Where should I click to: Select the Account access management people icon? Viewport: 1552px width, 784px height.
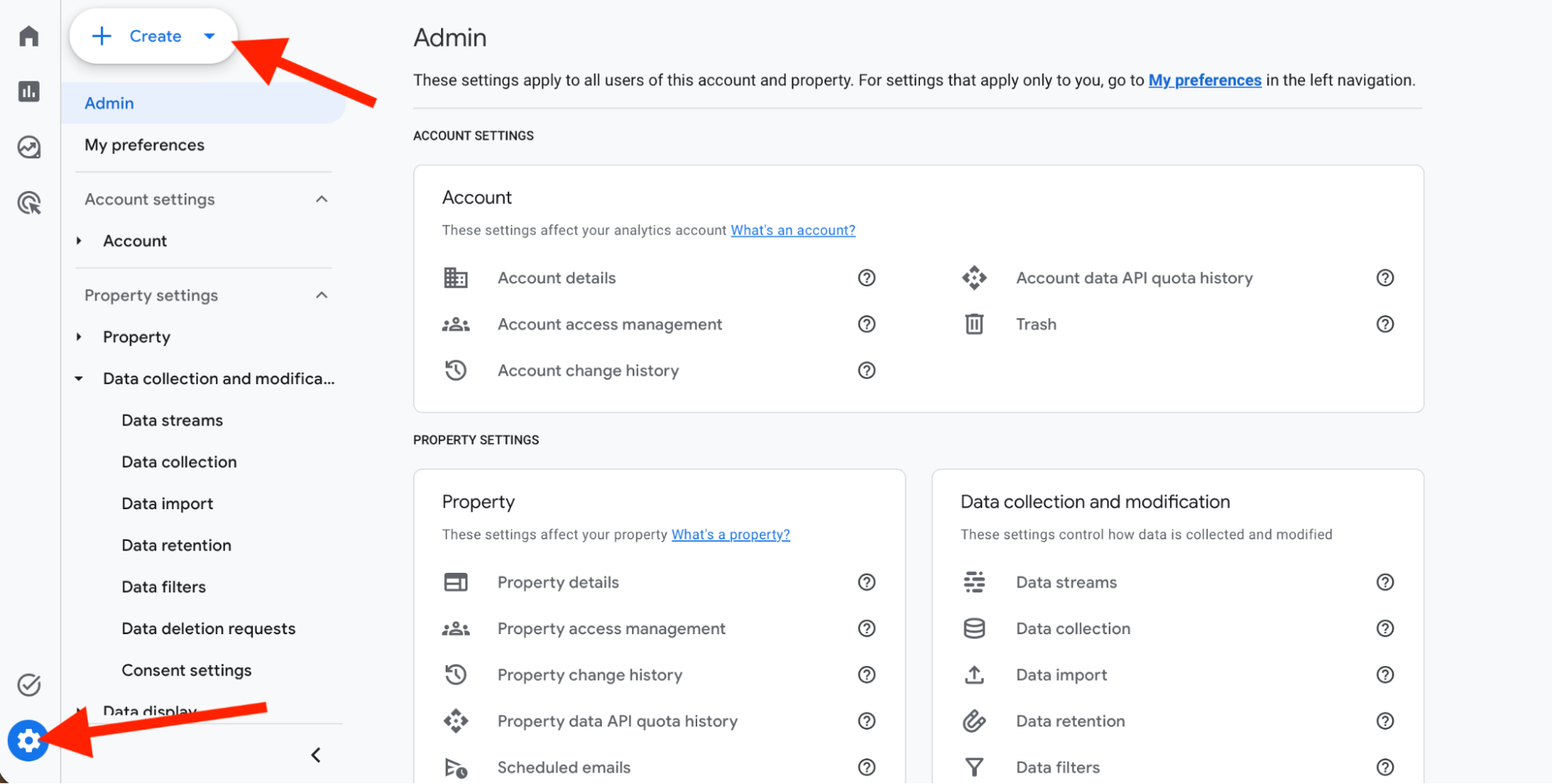click(456, 324)
